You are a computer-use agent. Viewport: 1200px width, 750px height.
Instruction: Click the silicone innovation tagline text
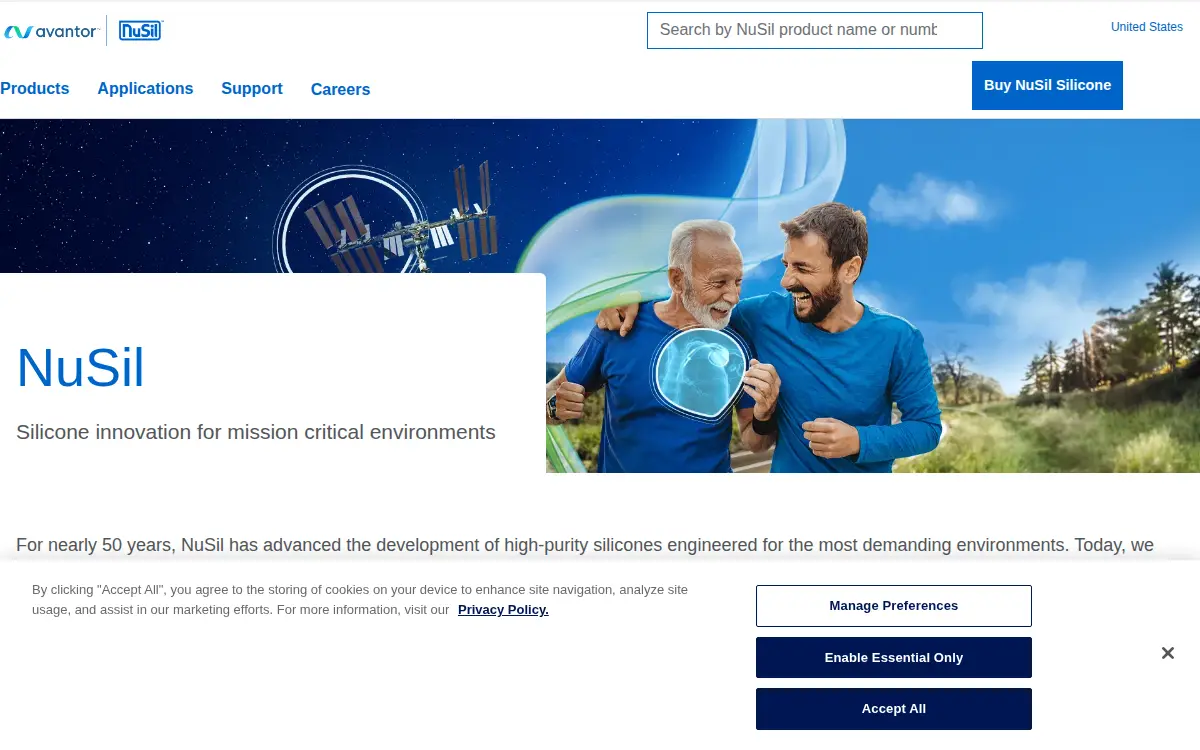point(256,432)
